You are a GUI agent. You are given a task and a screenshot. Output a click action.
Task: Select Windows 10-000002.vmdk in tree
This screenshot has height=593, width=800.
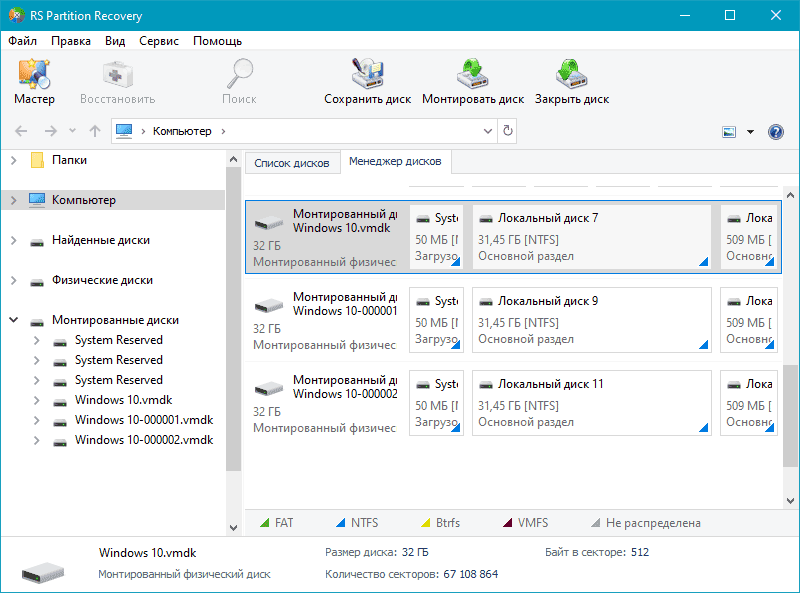coord(144,440)
